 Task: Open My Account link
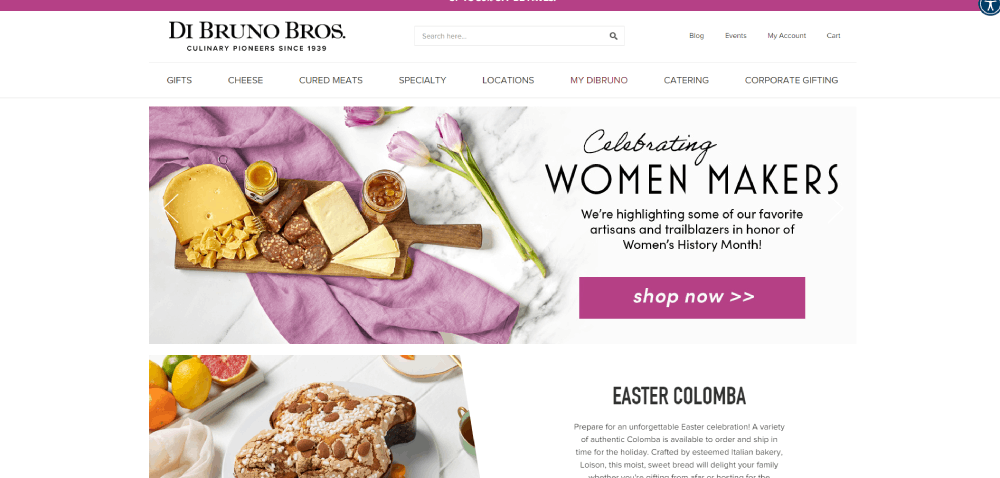pos(786,36)
